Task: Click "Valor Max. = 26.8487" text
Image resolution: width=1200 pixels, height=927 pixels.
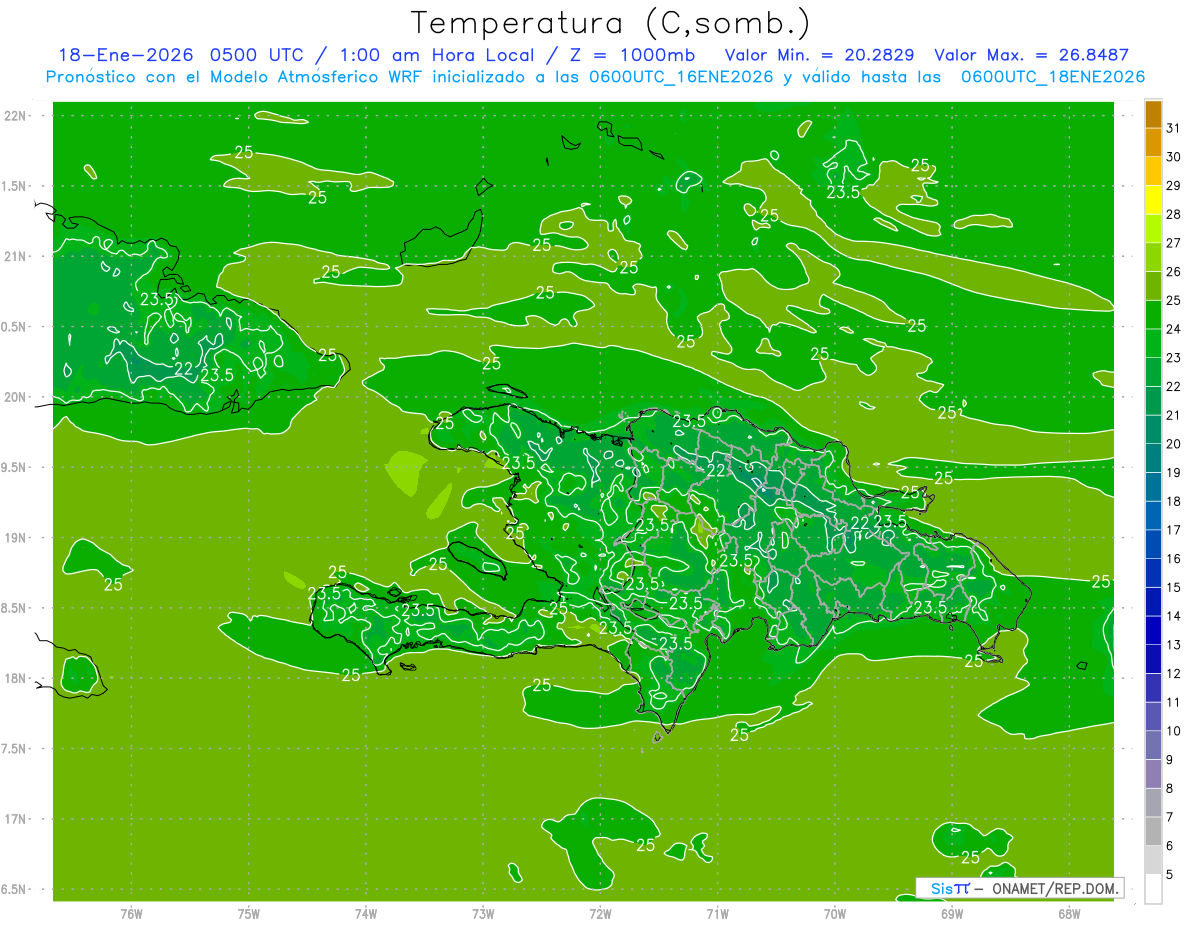Action: click(x=1031, y=55)
